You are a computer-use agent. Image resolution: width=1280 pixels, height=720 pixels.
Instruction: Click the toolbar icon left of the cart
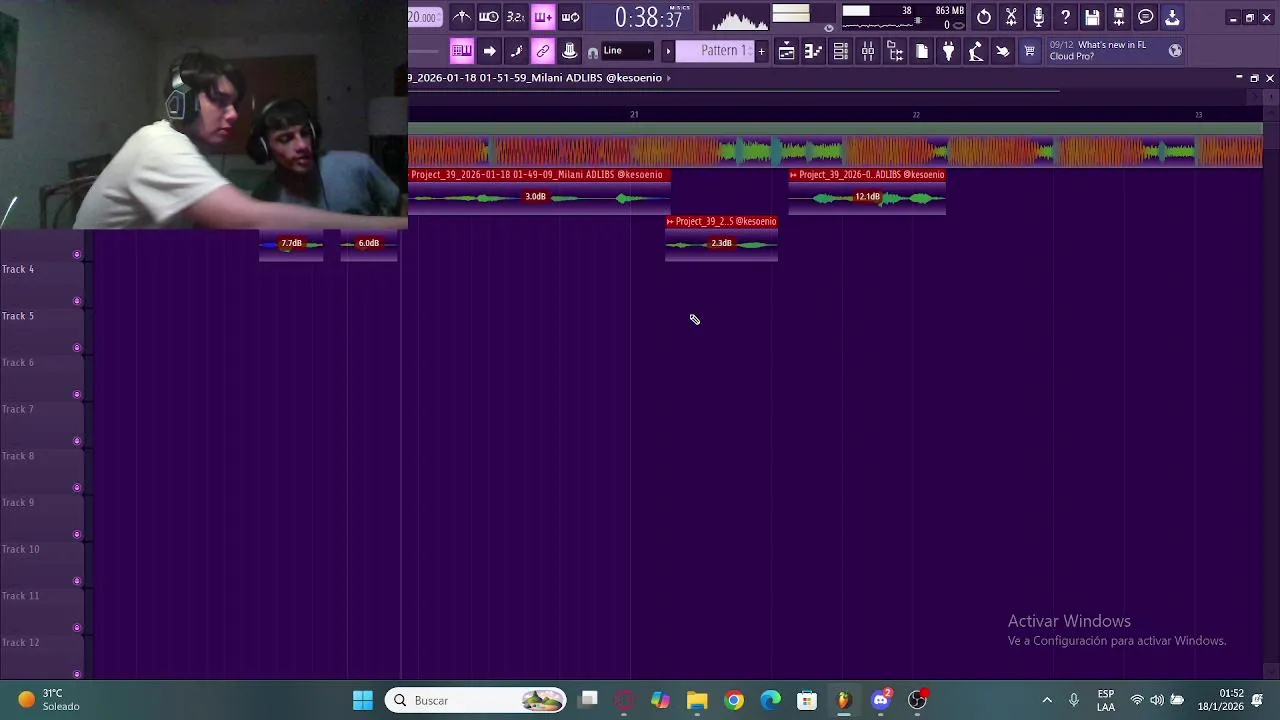point(1003,51)
